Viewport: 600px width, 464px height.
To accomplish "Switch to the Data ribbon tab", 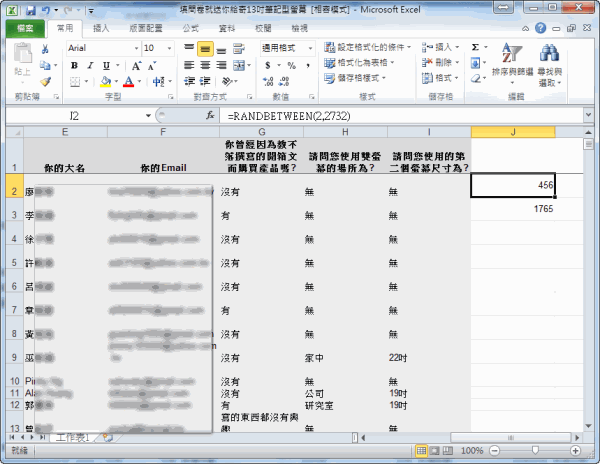I will click(227, 28).
